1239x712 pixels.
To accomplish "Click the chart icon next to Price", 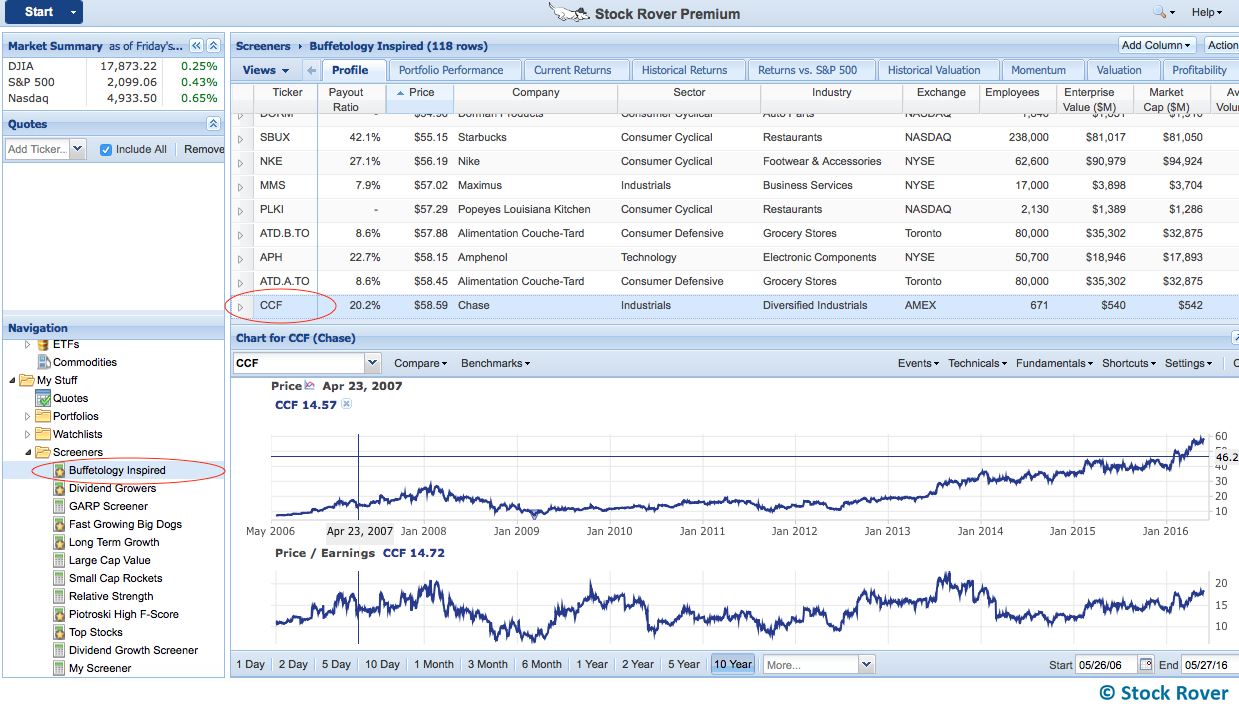I will click(x=310, y=386).
